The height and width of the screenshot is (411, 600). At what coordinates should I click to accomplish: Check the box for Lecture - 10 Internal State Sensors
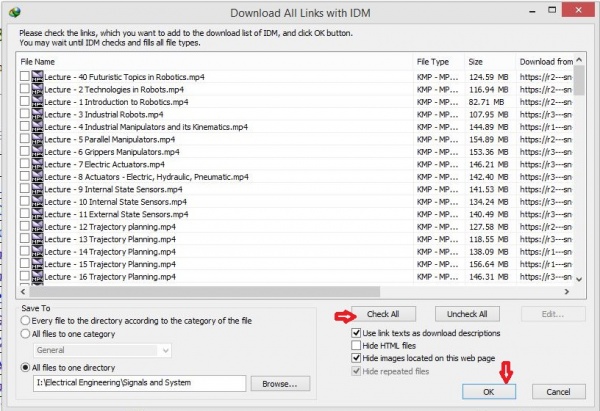pyautogui.click(x=25, y=201)
